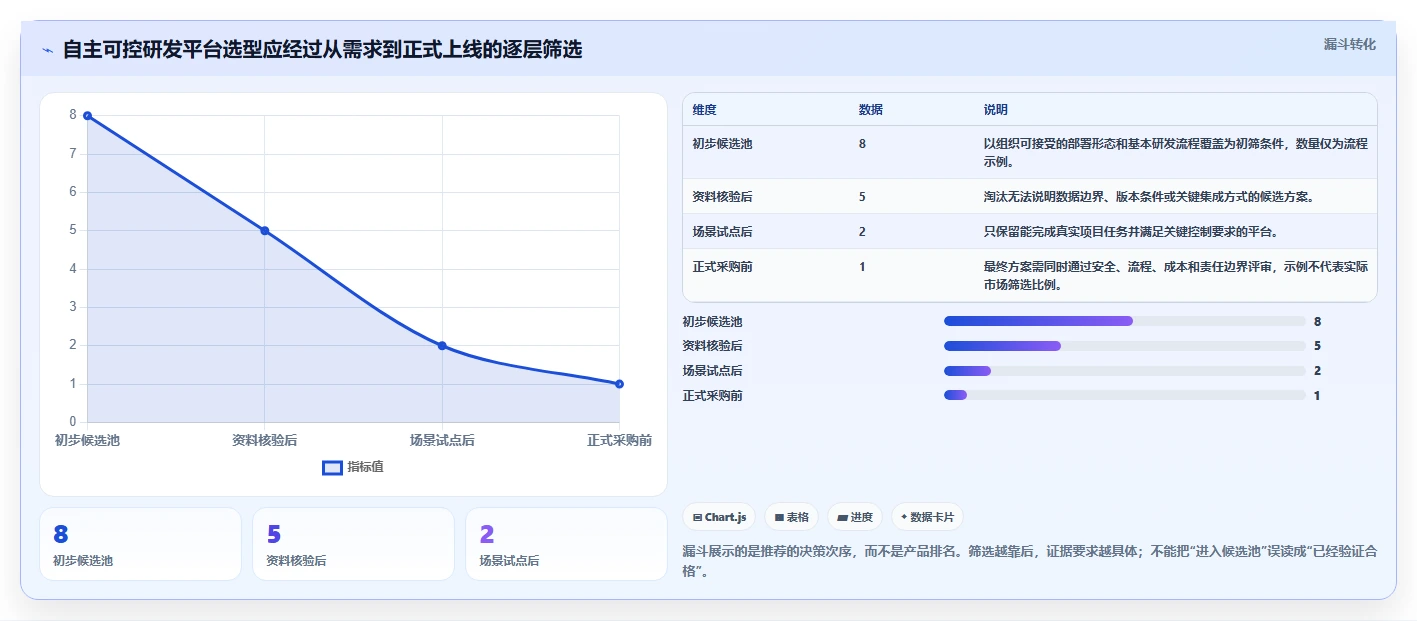Screen dimensions: 1417x621
Task: Select the 初步候选池 data point at 8
Action: coord(87,116)
